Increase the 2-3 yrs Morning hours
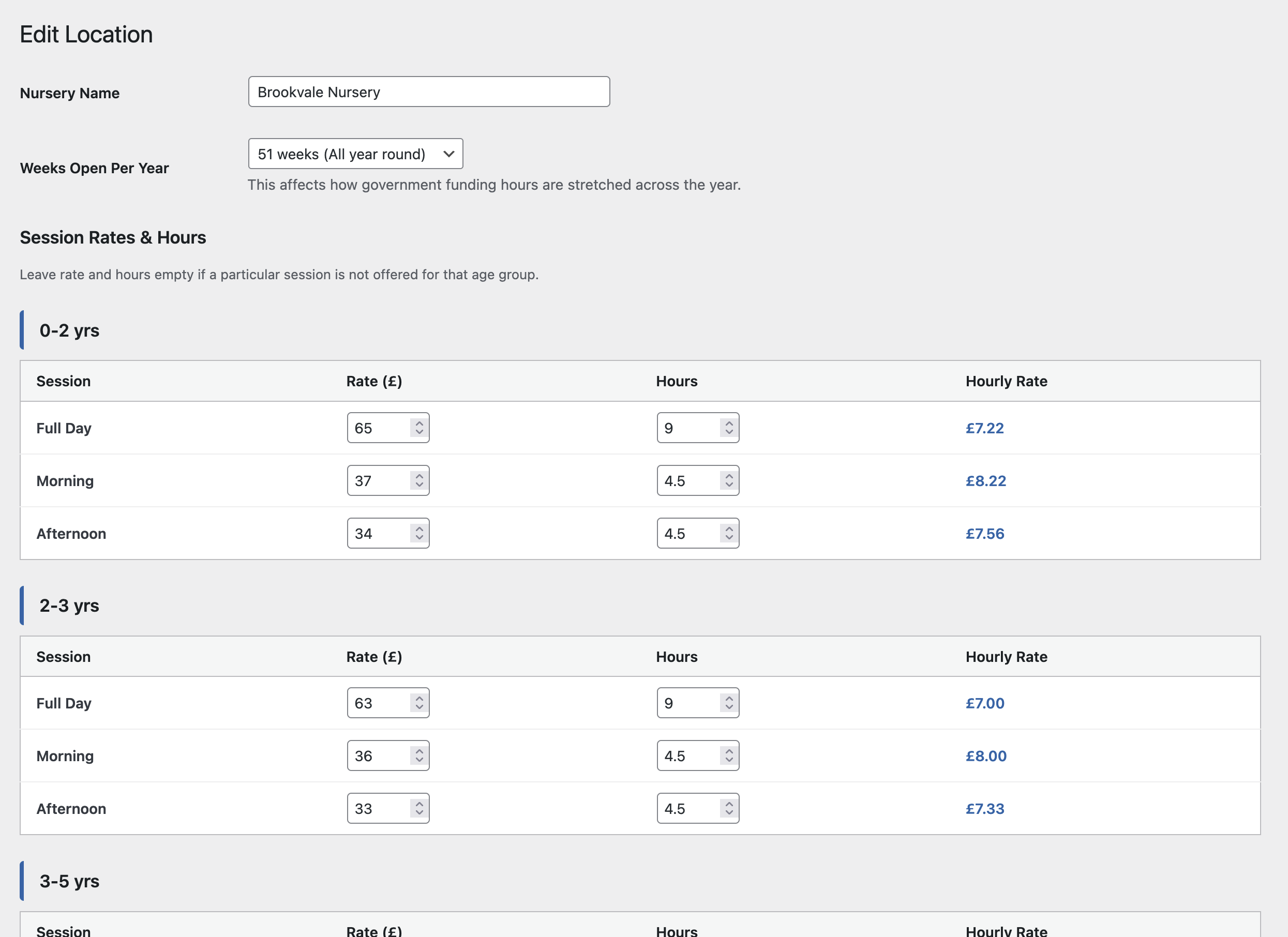Viewport: 1288px width, 937px height. click(x=729, y=751)
